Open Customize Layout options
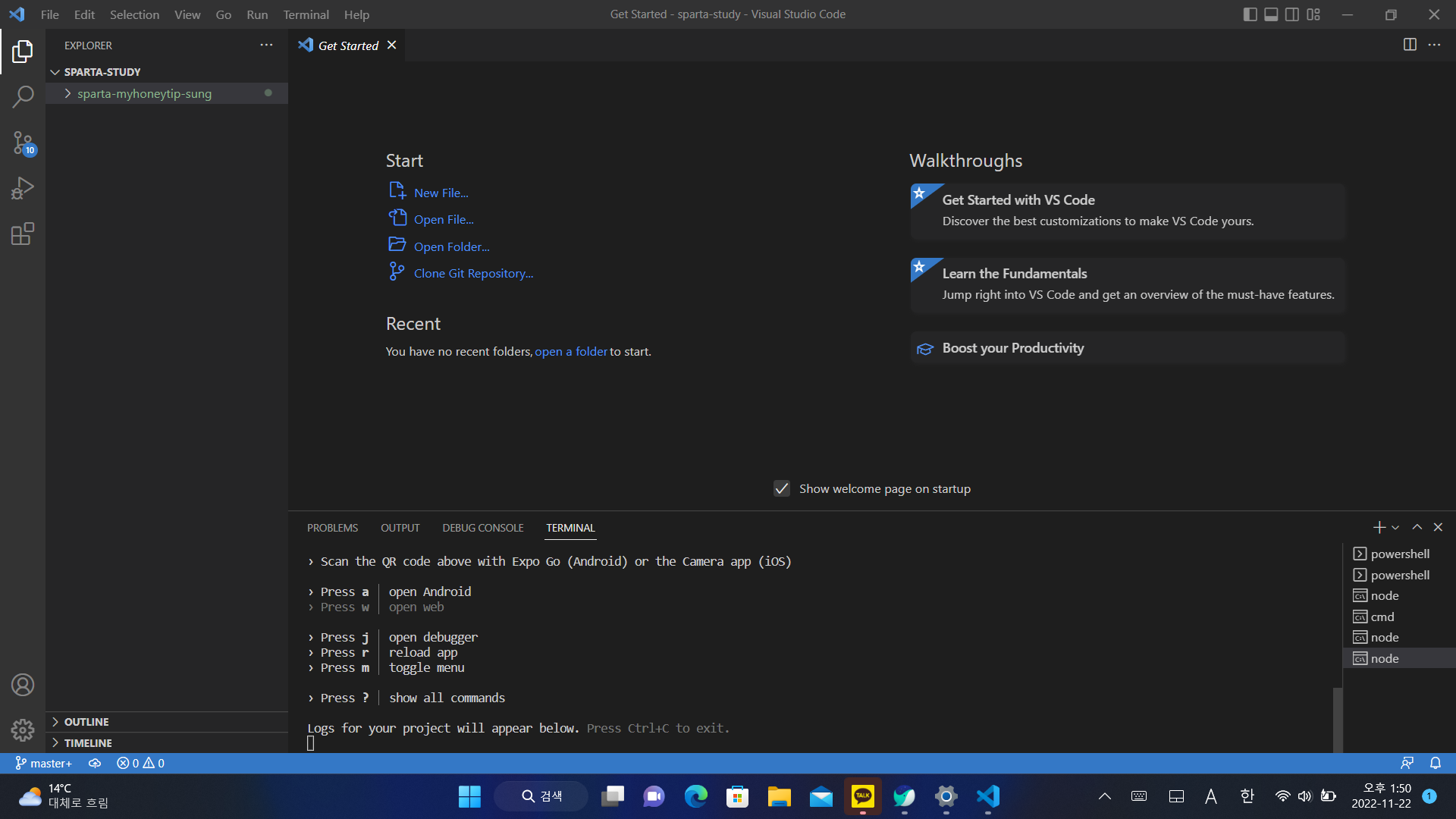Image resolution: width=1456 pixels, height=819 pixels. click(1313, 14)
